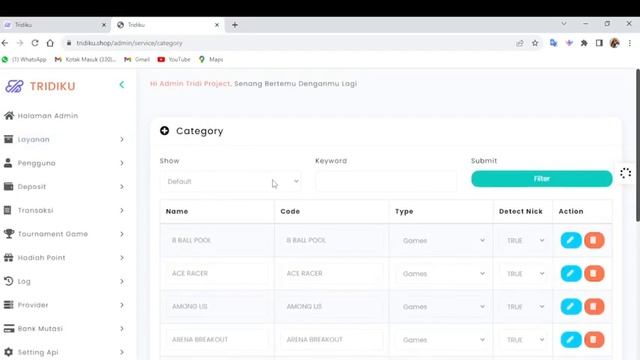The image size is (640, 360).
Task: Delete the ACE RACER category
Action: click(594, 273)
